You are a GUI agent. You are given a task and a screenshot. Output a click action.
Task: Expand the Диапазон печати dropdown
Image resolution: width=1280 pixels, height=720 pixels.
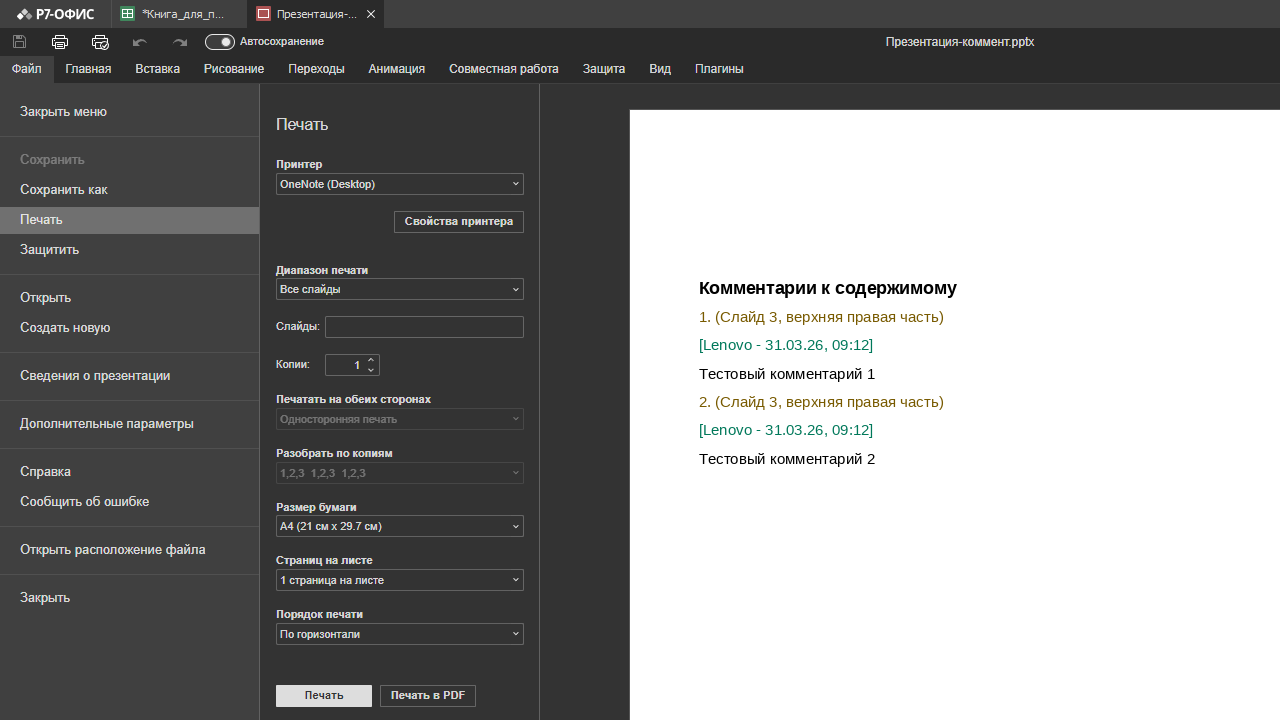[x=399, y=289]
